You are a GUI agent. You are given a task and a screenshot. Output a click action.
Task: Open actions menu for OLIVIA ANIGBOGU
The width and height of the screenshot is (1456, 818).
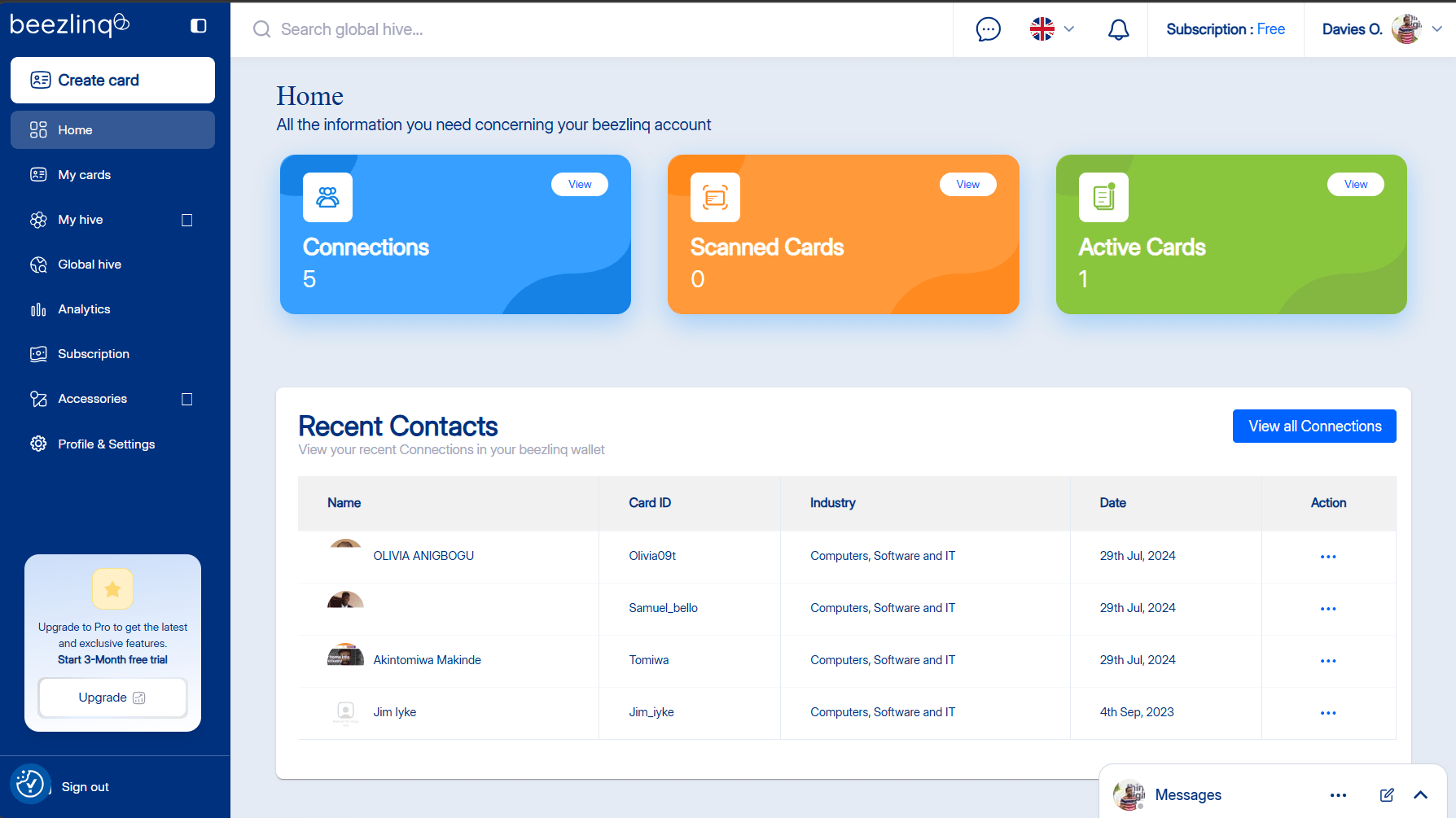click(1328, 557)
